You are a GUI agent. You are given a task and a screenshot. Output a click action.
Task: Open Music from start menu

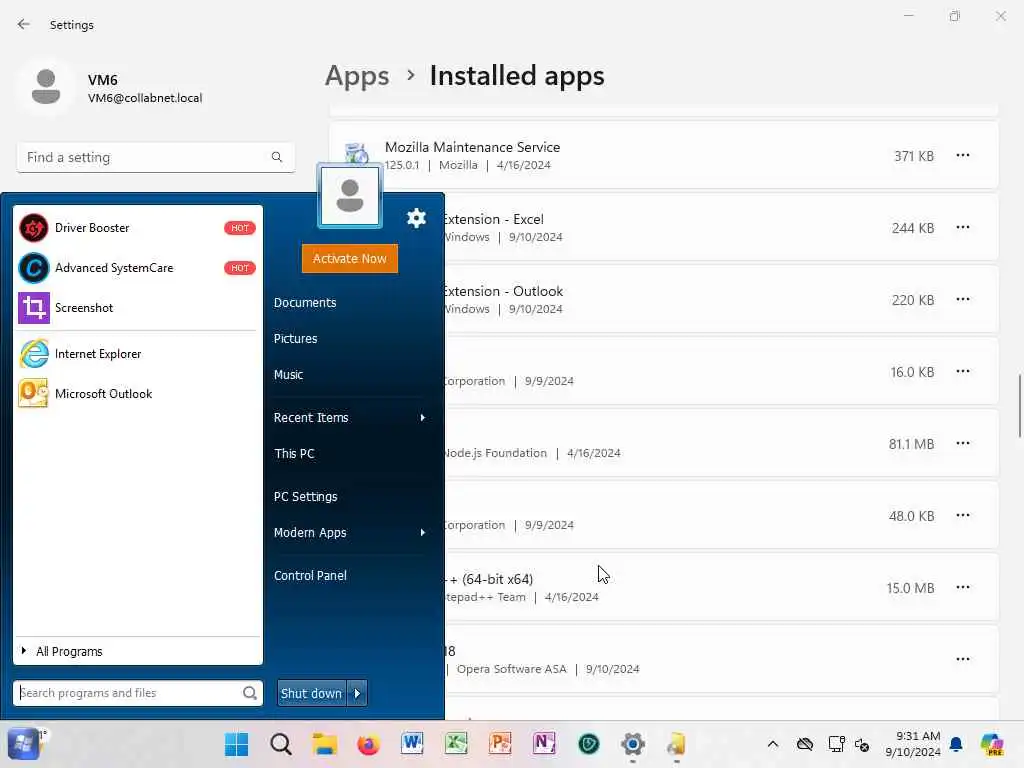(x=288, y=374)
